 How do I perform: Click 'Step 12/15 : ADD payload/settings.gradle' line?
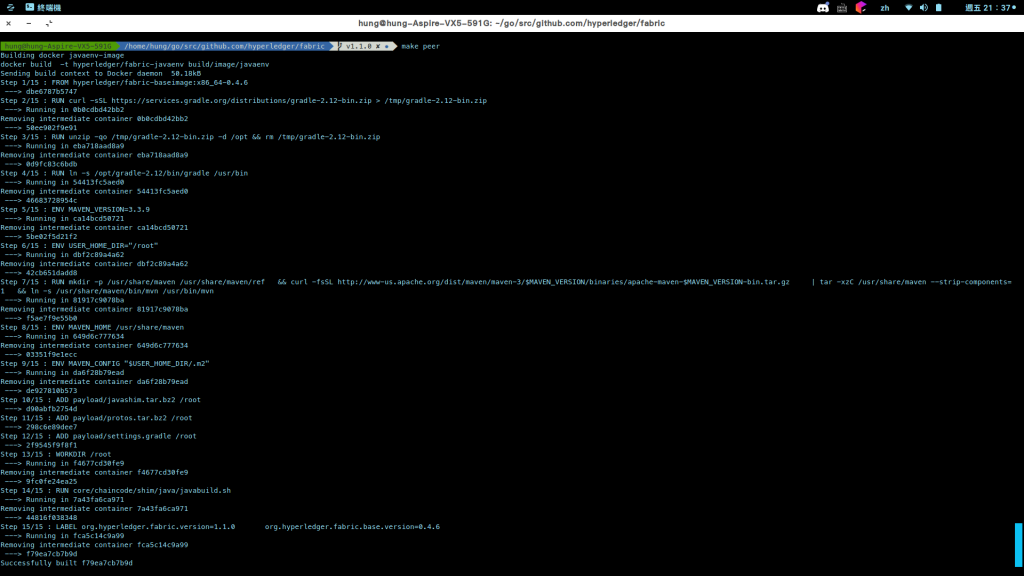[x=98, y=436]
